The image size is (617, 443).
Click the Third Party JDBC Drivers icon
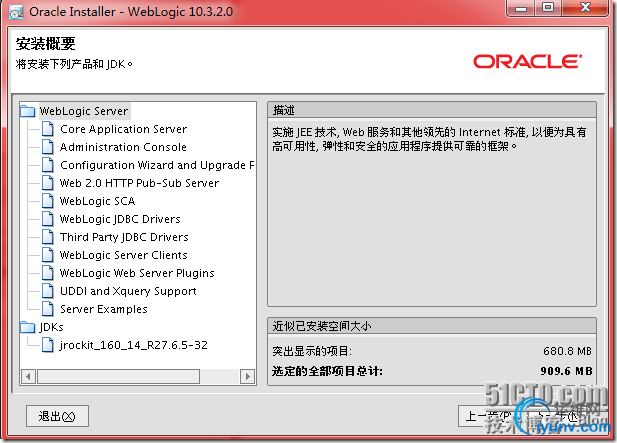pyautogui.click(x=48, y=237)
